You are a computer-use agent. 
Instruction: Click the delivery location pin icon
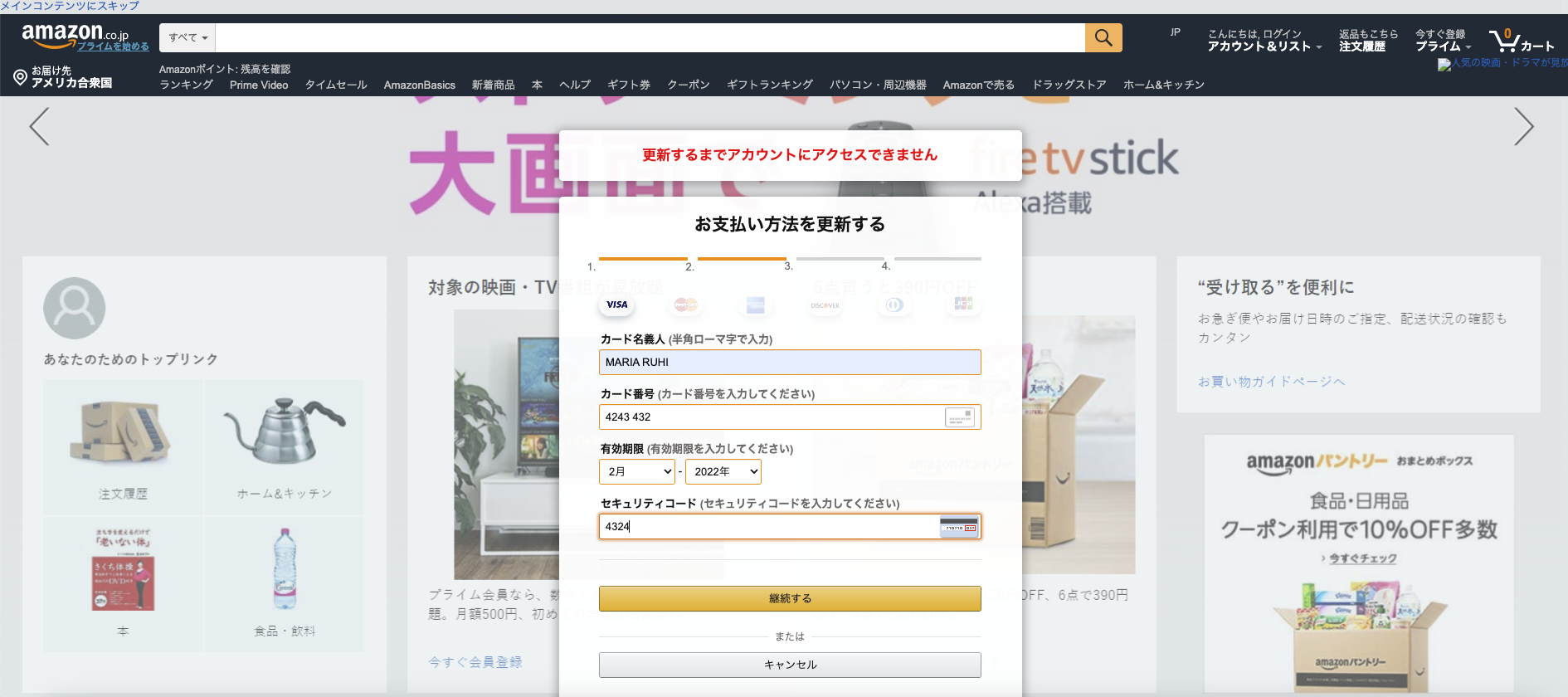click(21, 78)
